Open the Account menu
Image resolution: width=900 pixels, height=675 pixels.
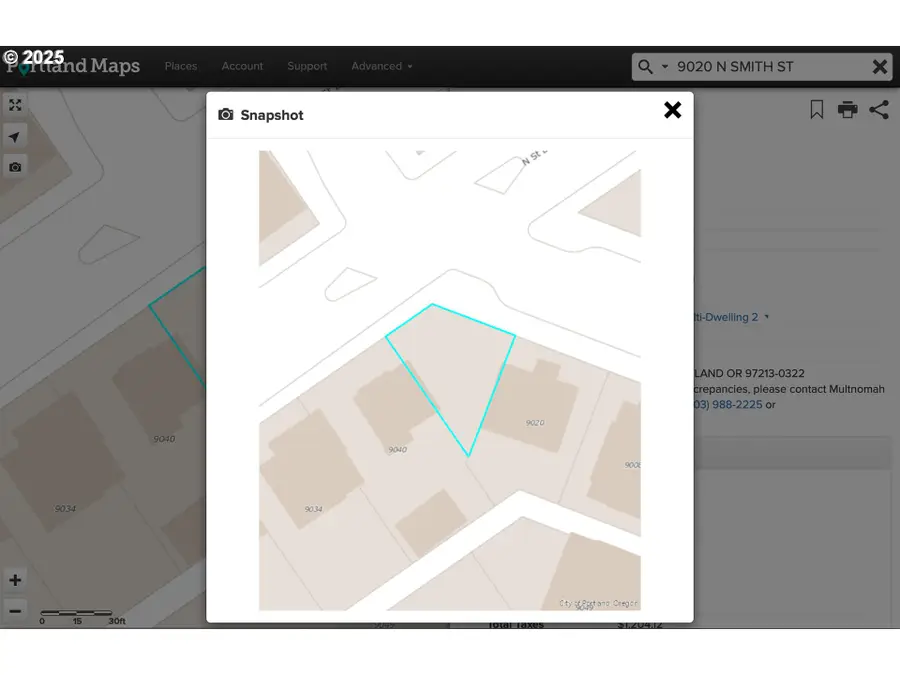tap(242, 66)
